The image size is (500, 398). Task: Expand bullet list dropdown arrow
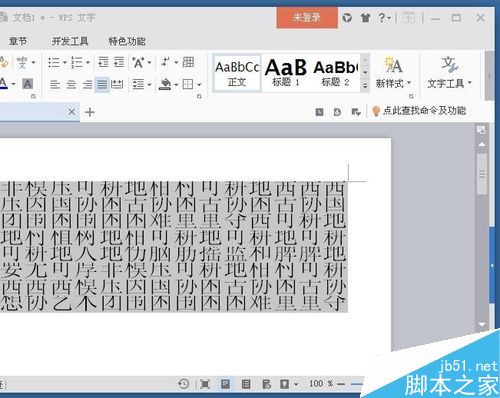(65, 62)
